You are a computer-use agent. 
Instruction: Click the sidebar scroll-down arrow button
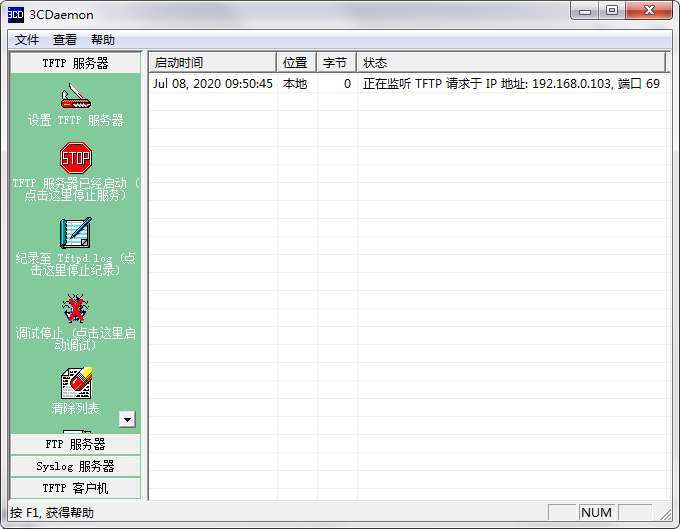pos(127,419)
